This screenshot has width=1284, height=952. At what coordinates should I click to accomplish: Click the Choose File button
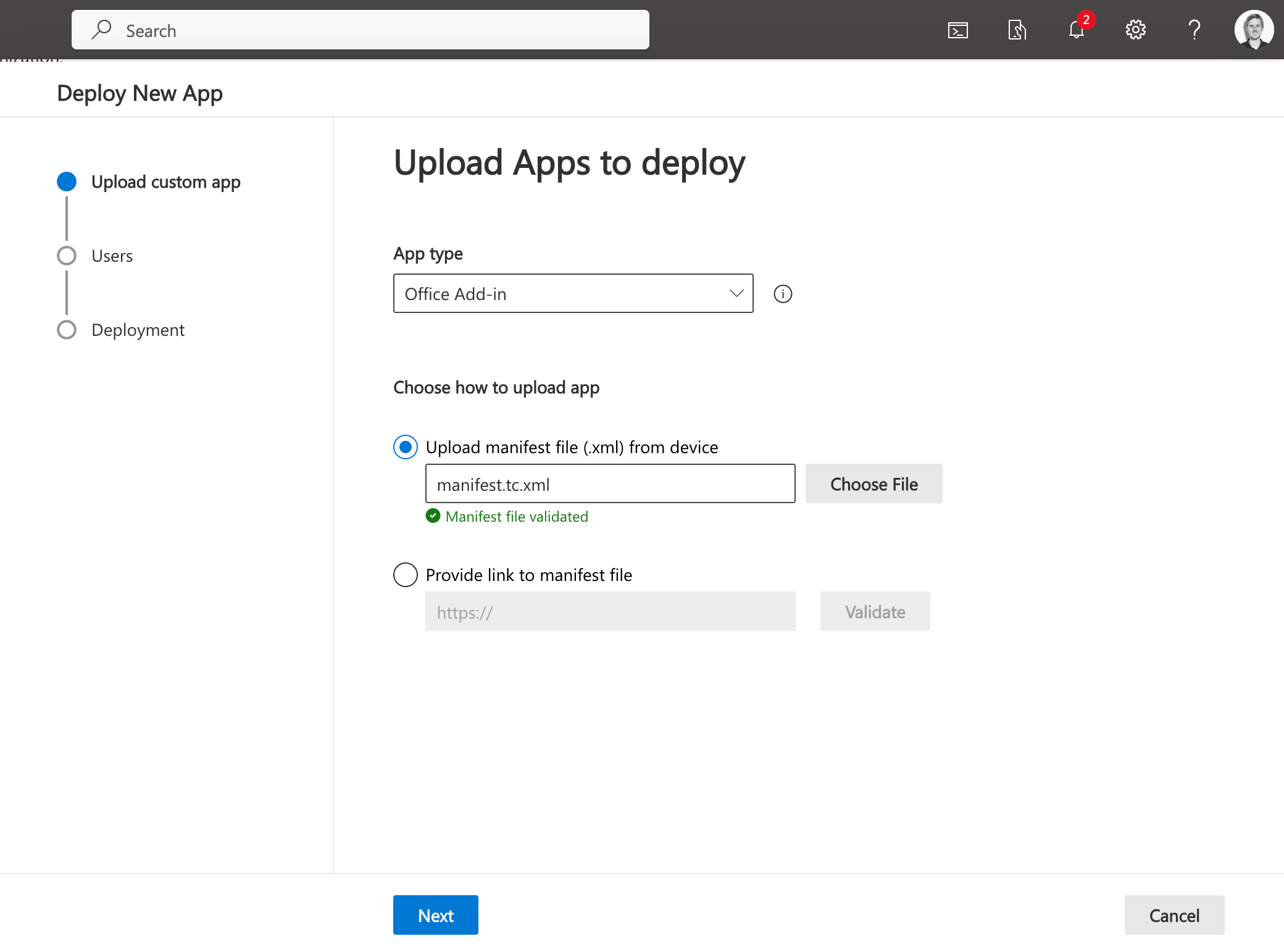[x=873, y=483]
